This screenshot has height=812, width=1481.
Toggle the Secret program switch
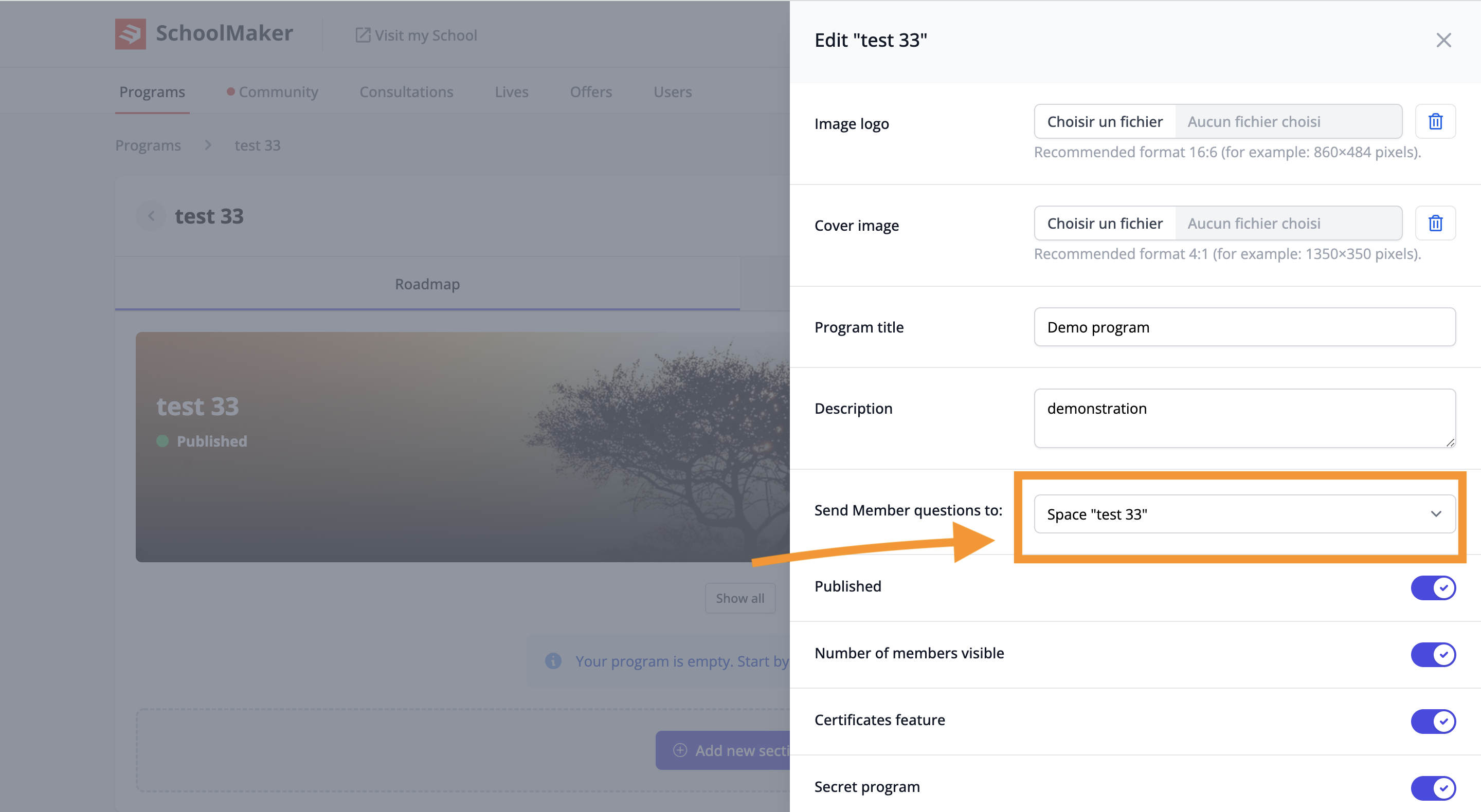point(1433,788)
